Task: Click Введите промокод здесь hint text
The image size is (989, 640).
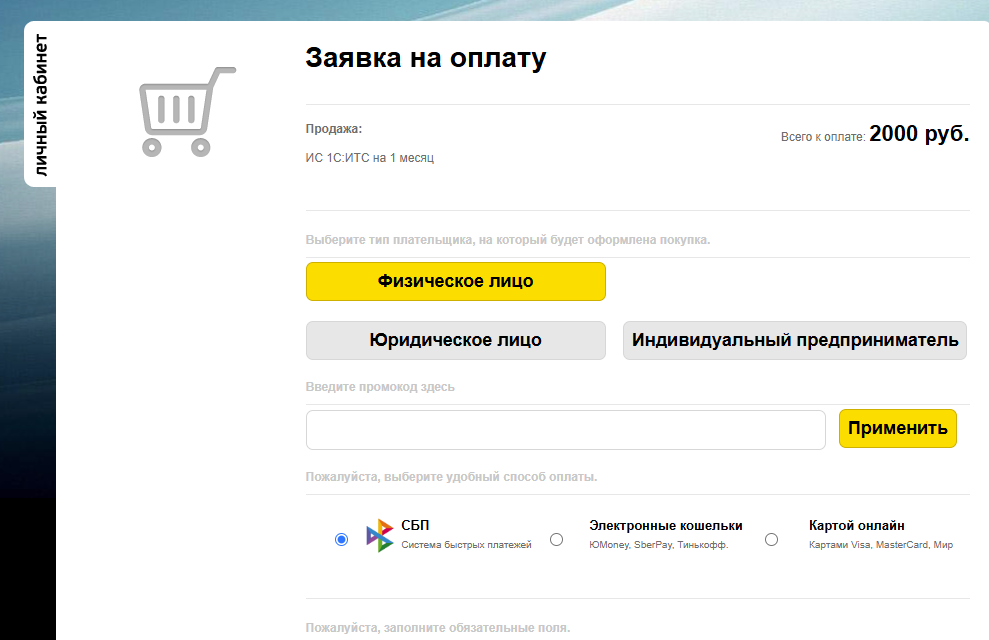Action: click(380, 387)
